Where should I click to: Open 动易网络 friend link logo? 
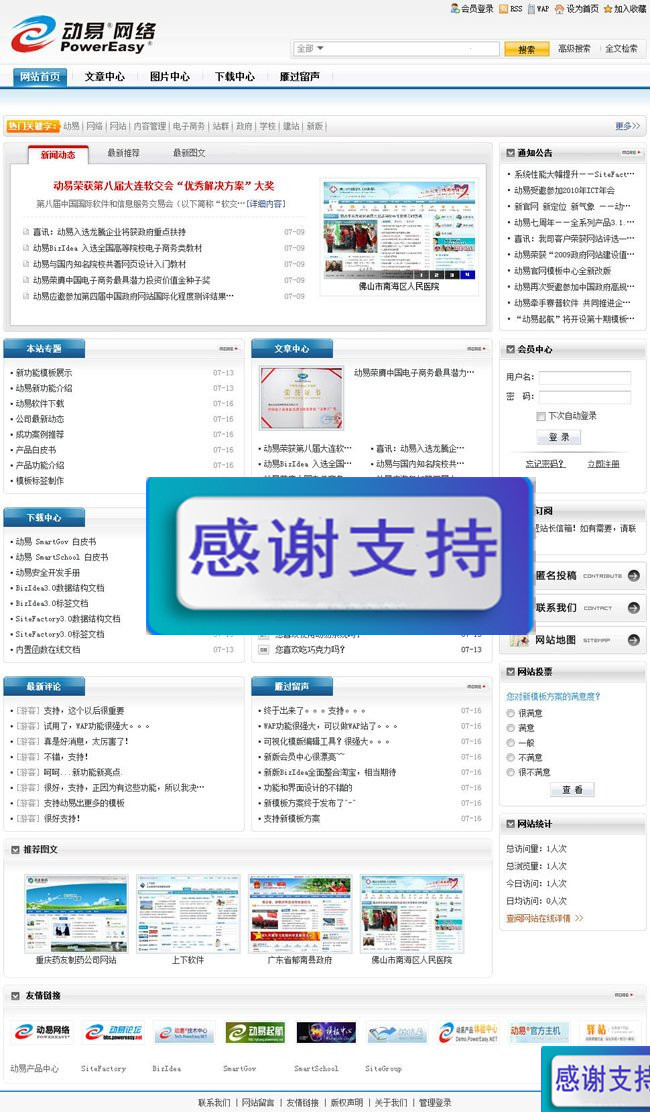pos(43,1032)
